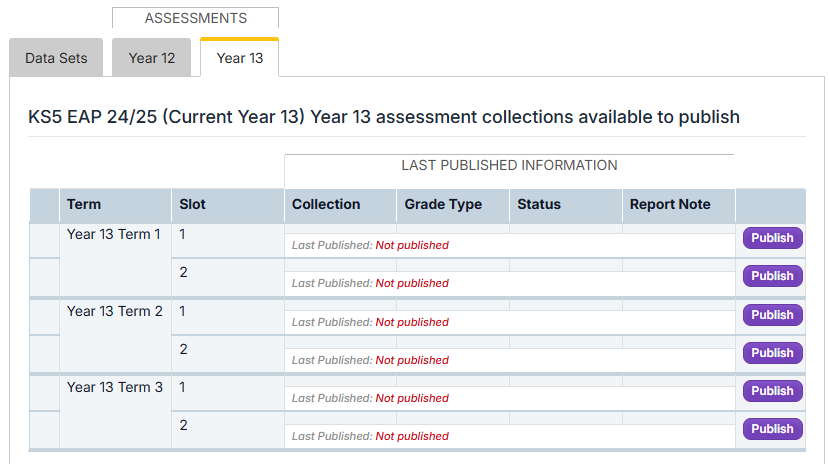Select the Year 13 Term 2 cell
829x464 pixels.
click(x=114, y=311)
